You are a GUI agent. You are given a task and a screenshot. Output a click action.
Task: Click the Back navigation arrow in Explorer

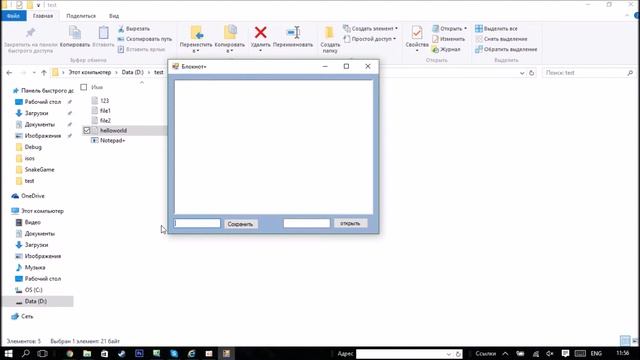coord(9,73)
